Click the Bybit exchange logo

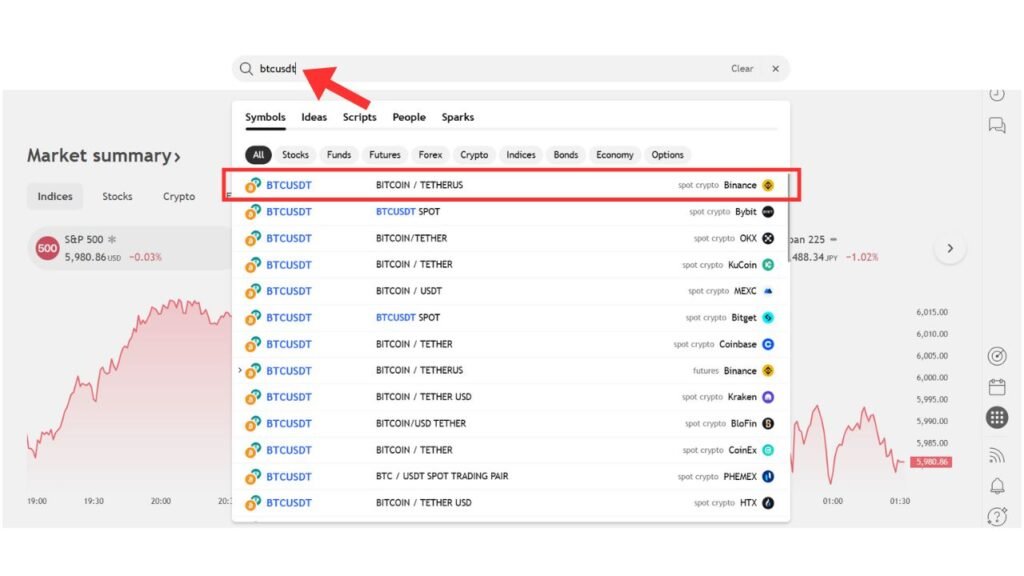click(768, 212)
